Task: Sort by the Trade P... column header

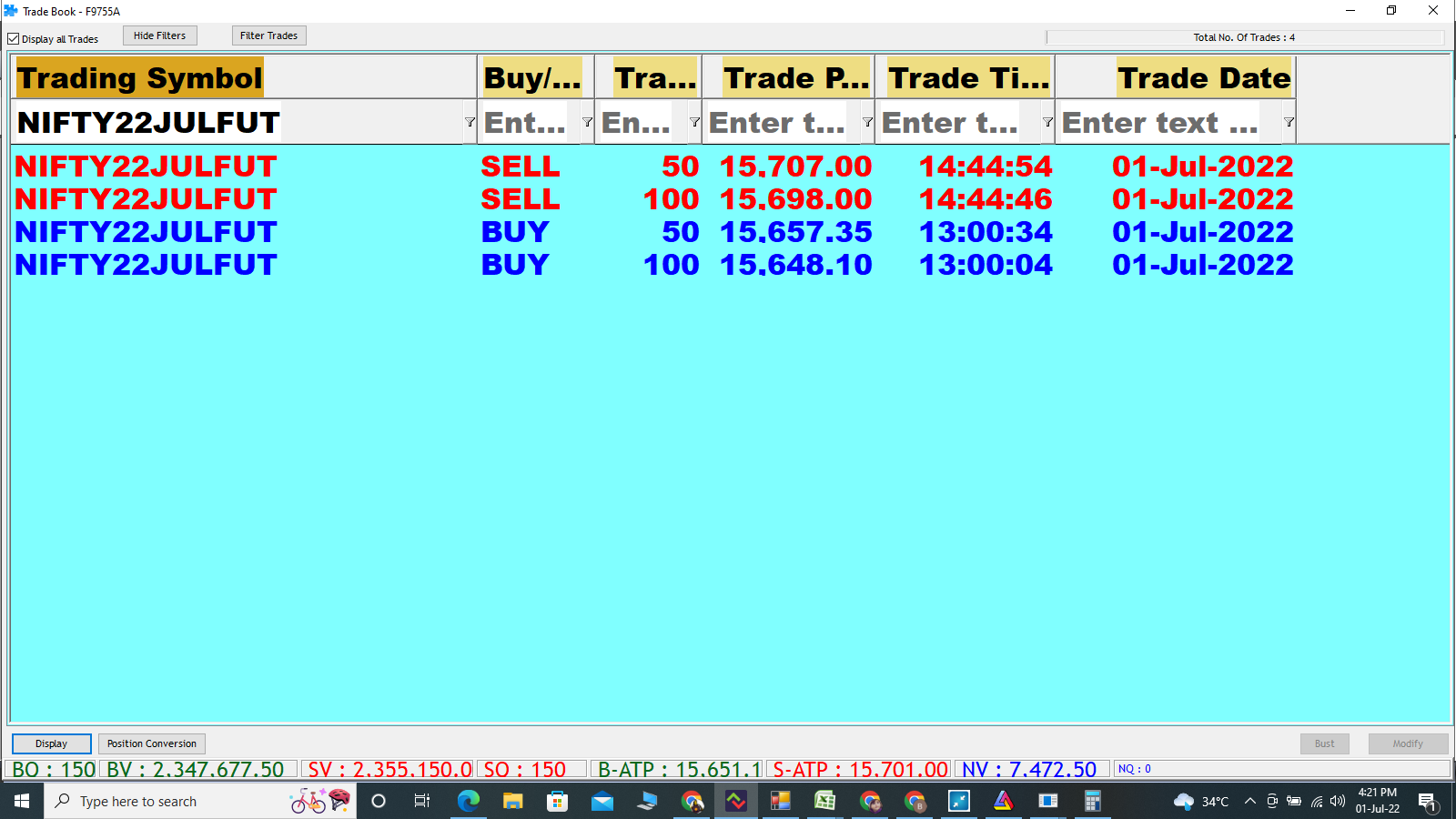Action: coord(788,77)
